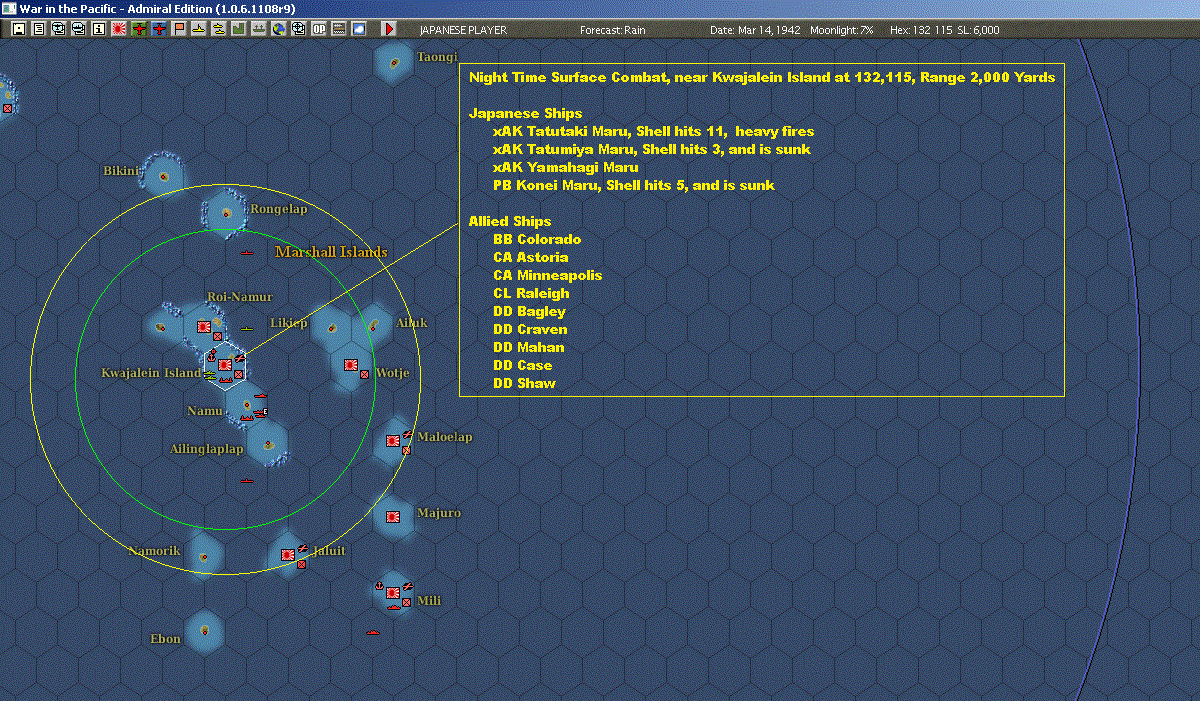Select the task force marked E near Namu

click(261, 412)
